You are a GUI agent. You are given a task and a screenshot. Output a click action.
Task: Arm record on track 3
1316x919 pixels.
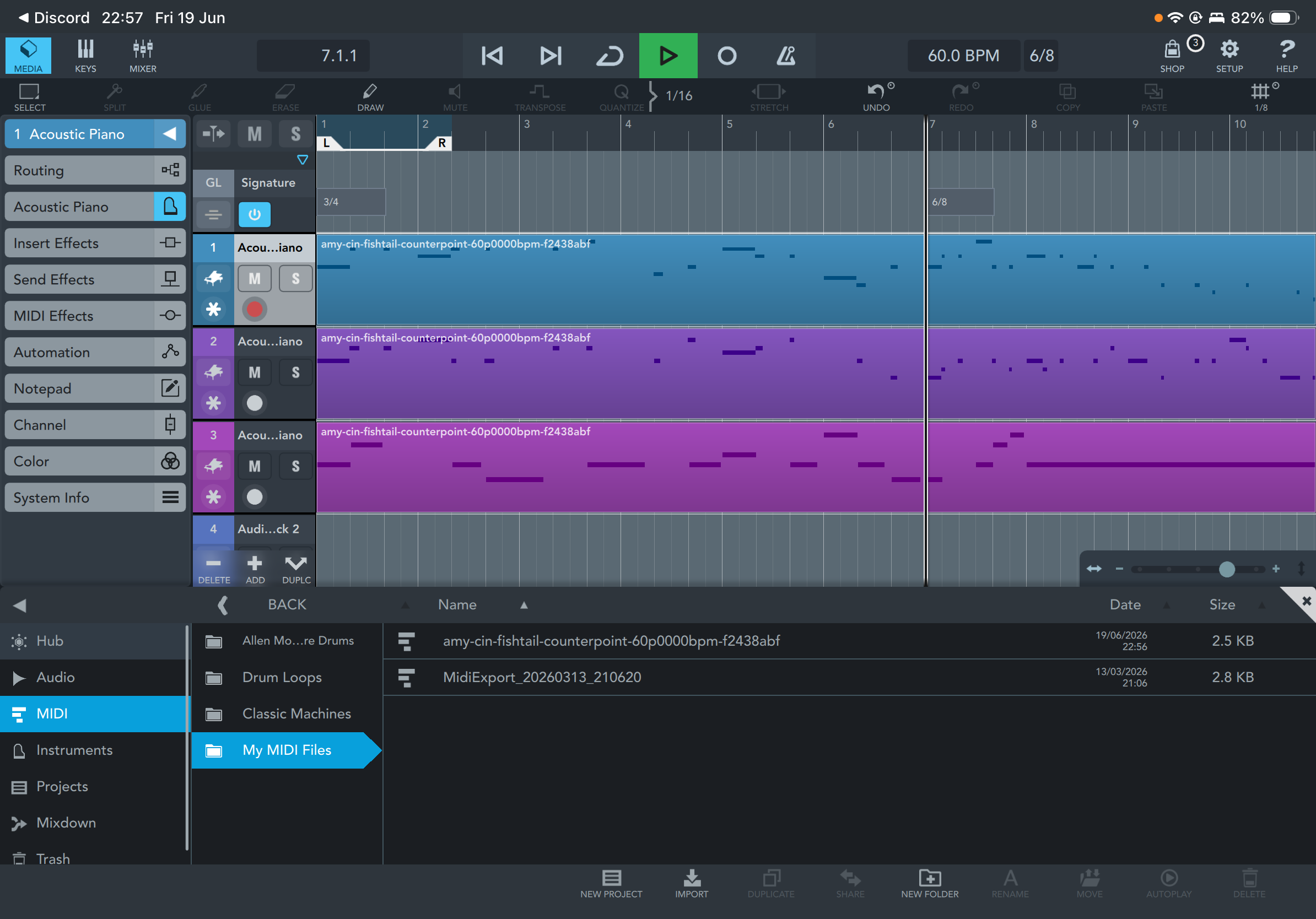click(x=255, y=497)
